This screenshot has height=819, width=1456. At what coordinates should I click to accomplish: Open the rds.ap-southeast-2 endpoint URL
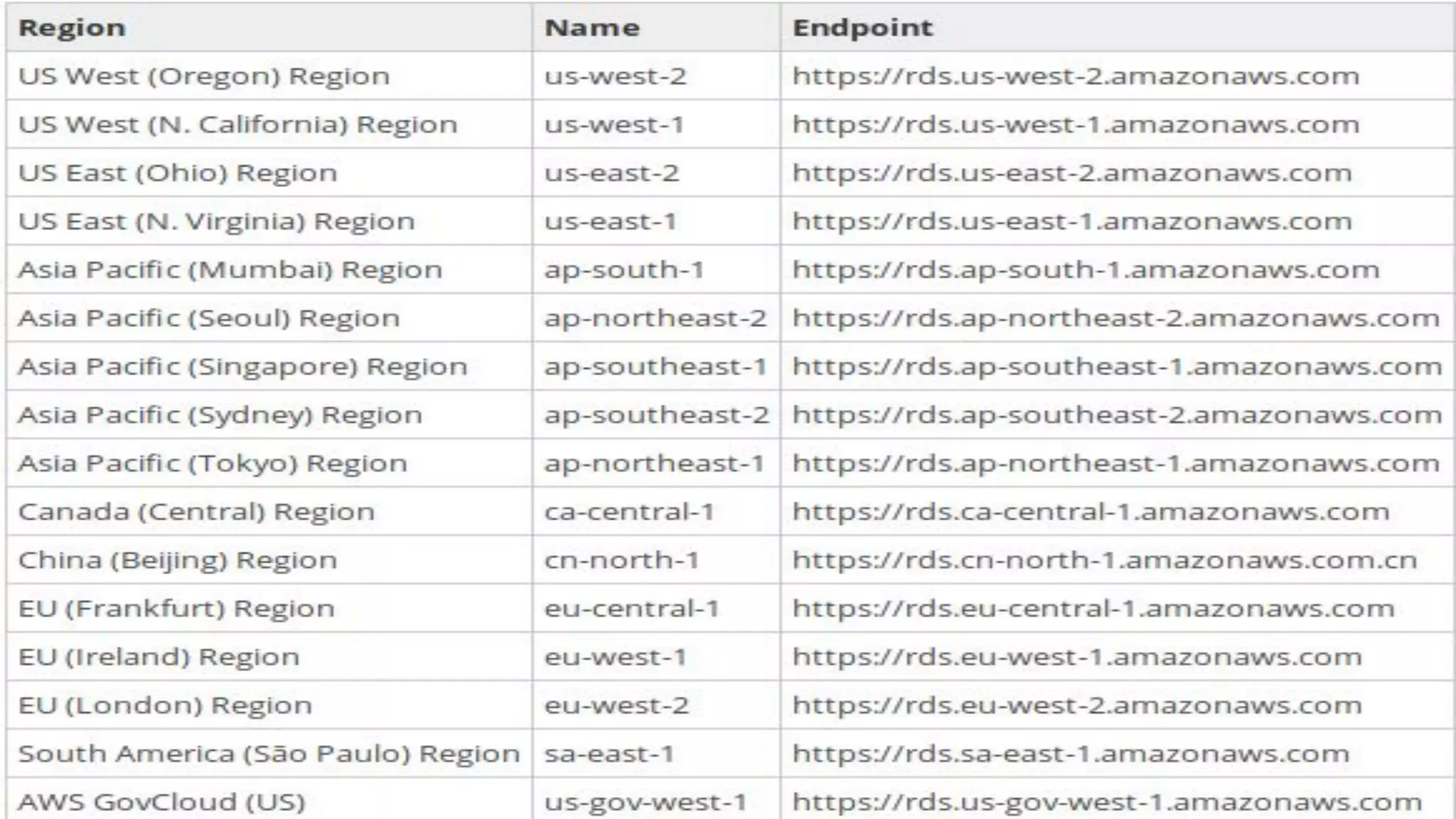tap(1117, 414)
